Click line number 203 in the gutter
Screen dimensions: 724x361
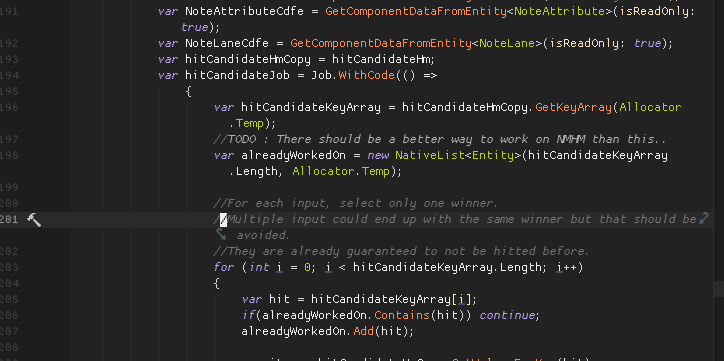coord(8,267)
